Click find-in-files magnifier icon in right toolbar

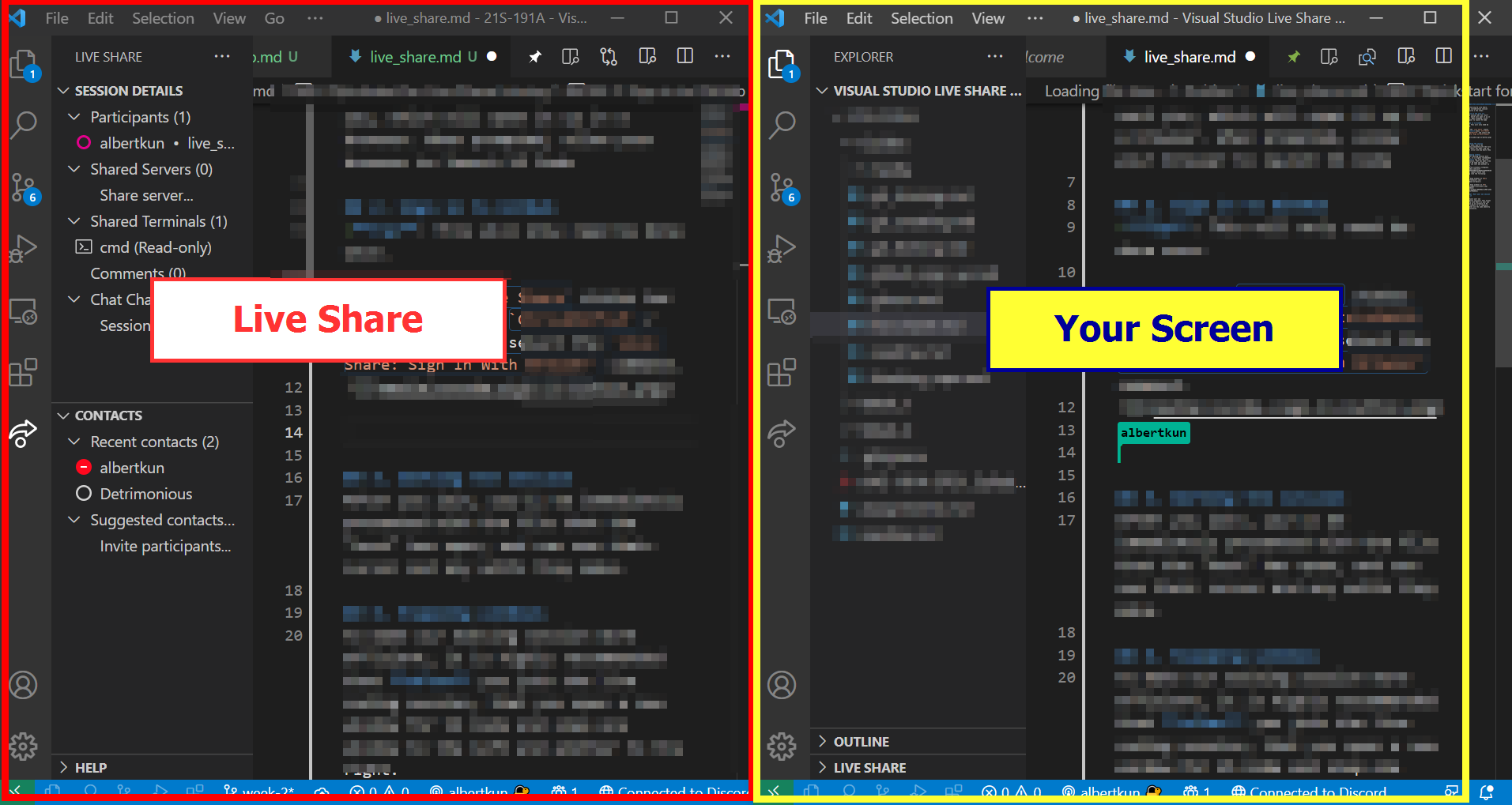pos(1367,56)
